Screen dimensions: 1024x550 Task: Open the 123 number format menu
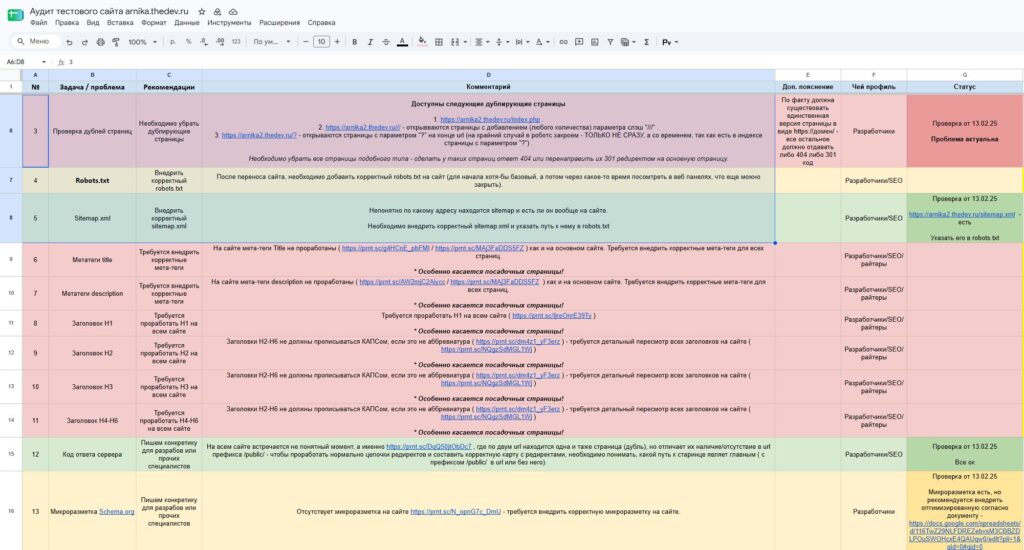click(236, 42)
